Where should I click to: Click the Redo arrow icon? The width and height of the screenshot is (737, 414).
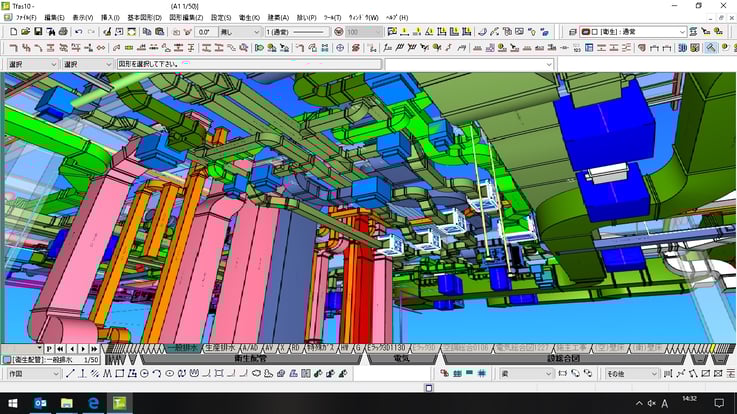(x=93, y=32)
